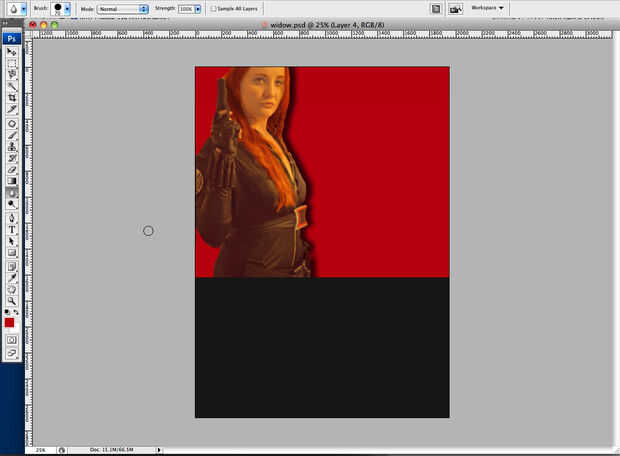The image size is (620, 456).
Task: Open the status bar info arrow menu
Action: coord(159,450)
